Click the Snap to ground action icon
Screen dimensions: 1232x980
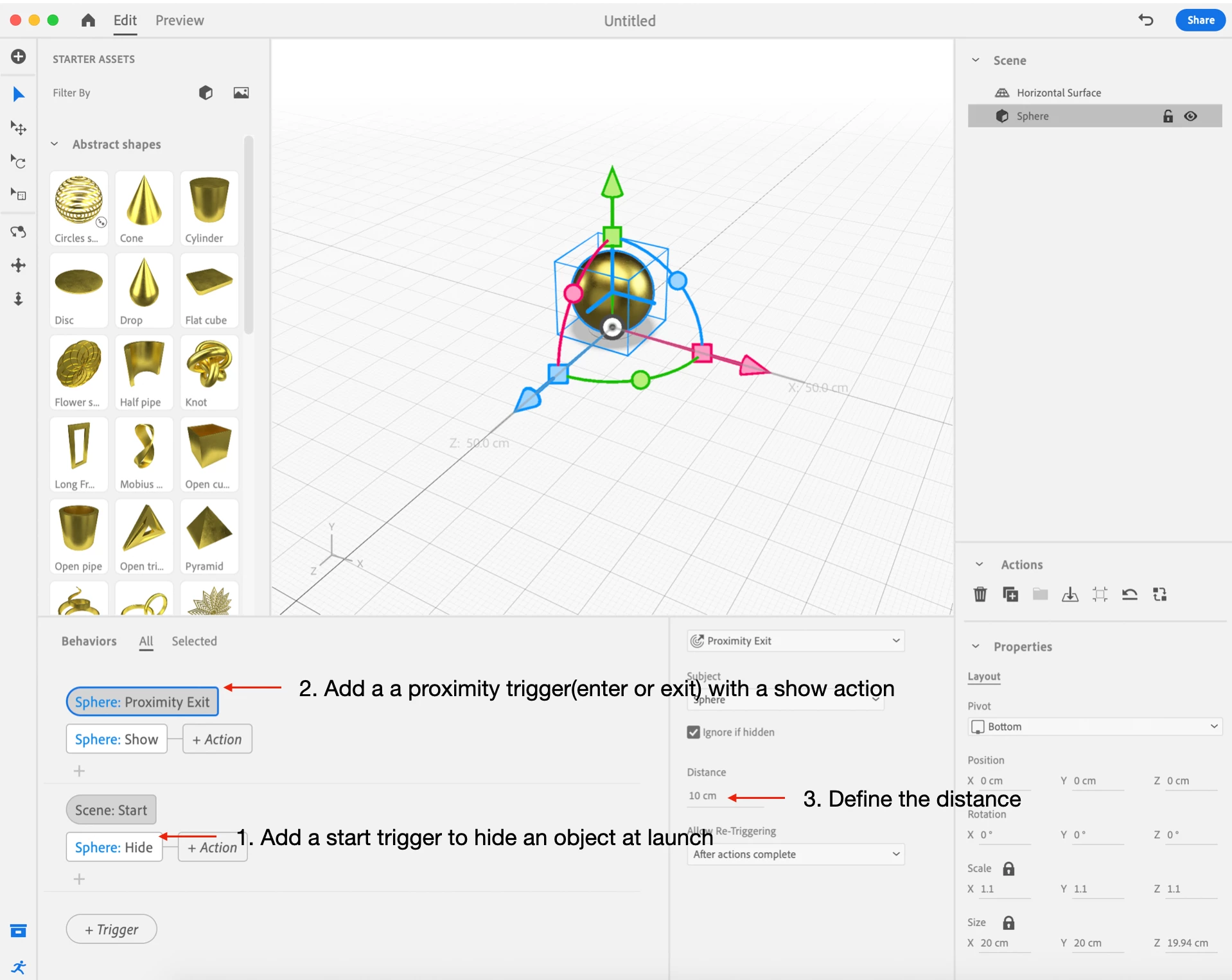1070,594
